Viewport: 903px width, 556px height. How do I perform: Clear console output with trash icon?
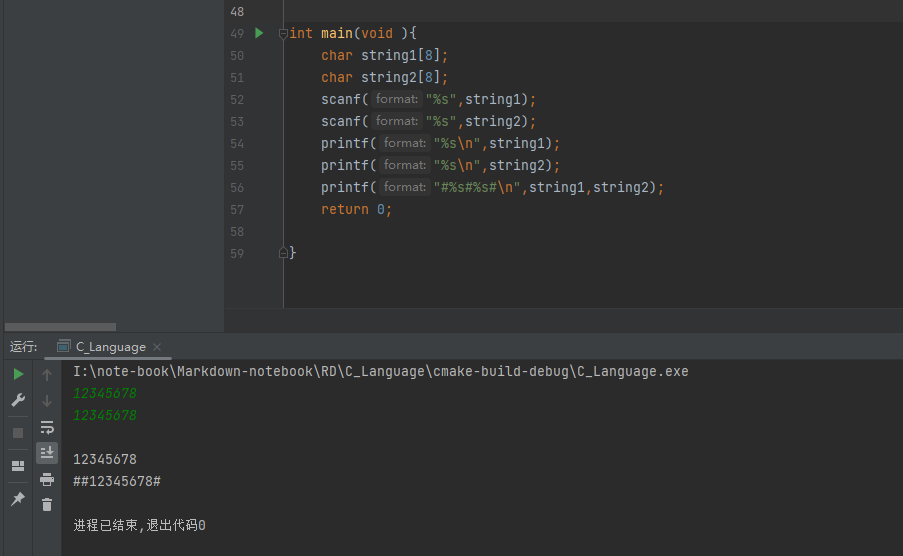47,504
